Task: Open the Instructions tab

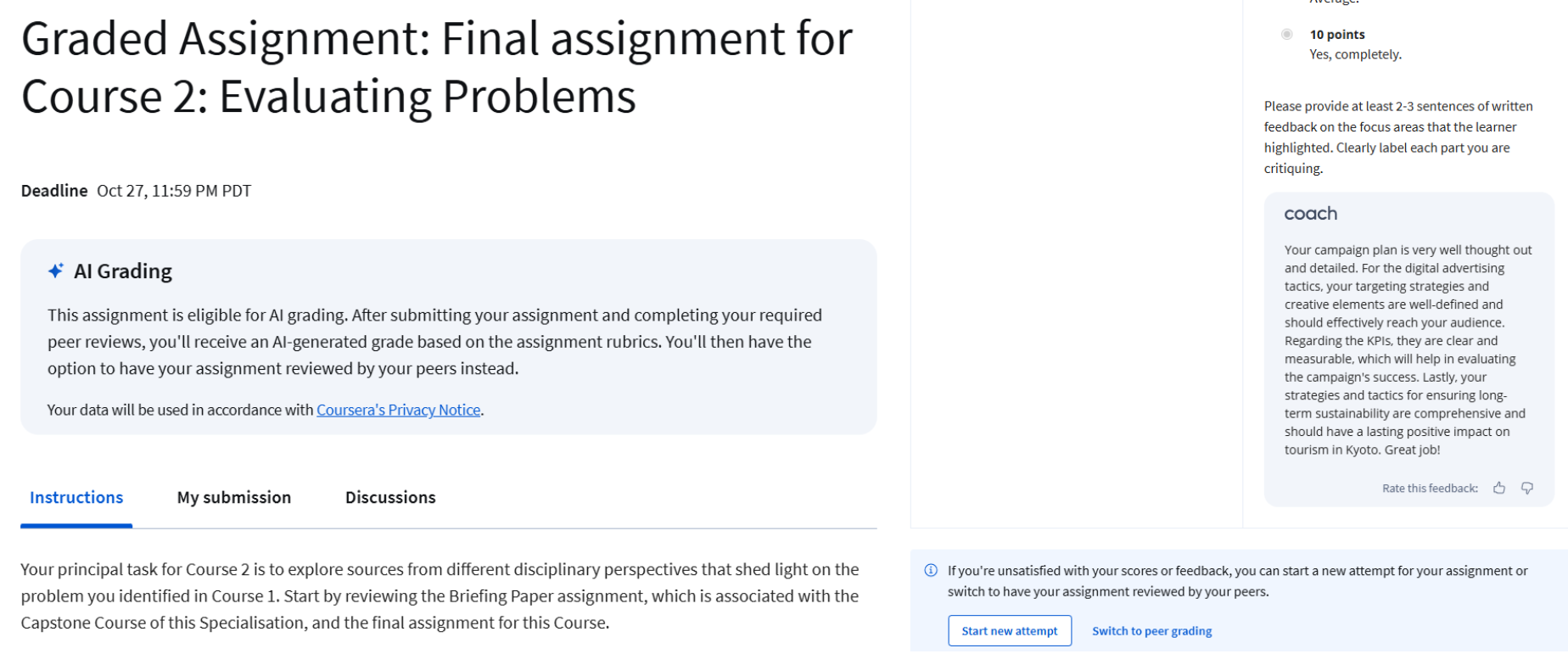Action: pyautogui.click(x=76, y=498)
